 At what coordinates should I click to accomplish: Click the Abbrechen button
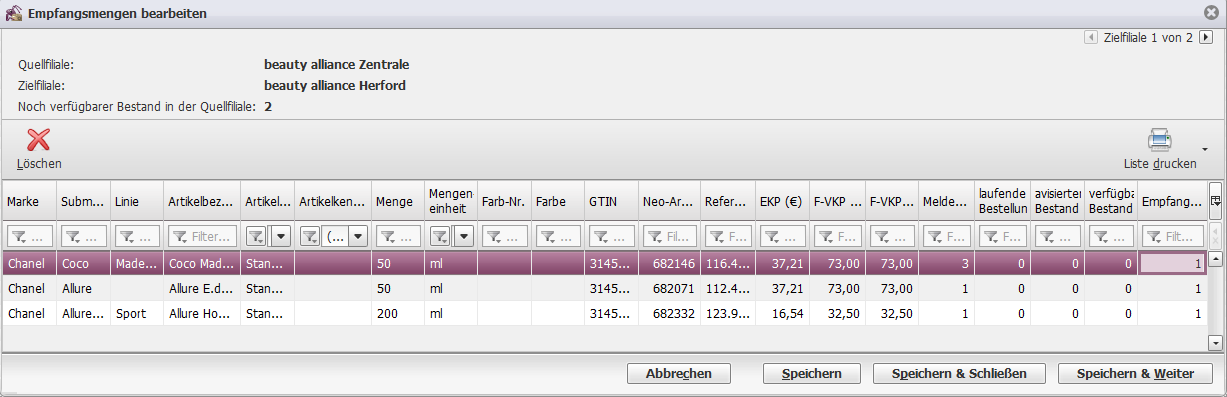(x=679, y=373)
